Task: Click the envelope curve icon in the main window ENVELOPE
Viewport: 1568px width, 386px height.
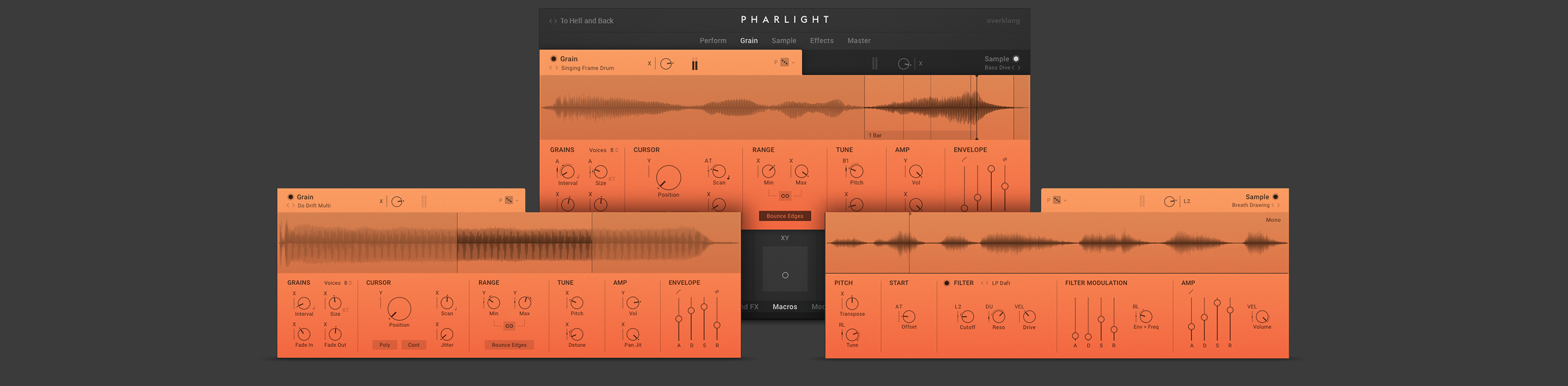Action: tap(964, 160)
